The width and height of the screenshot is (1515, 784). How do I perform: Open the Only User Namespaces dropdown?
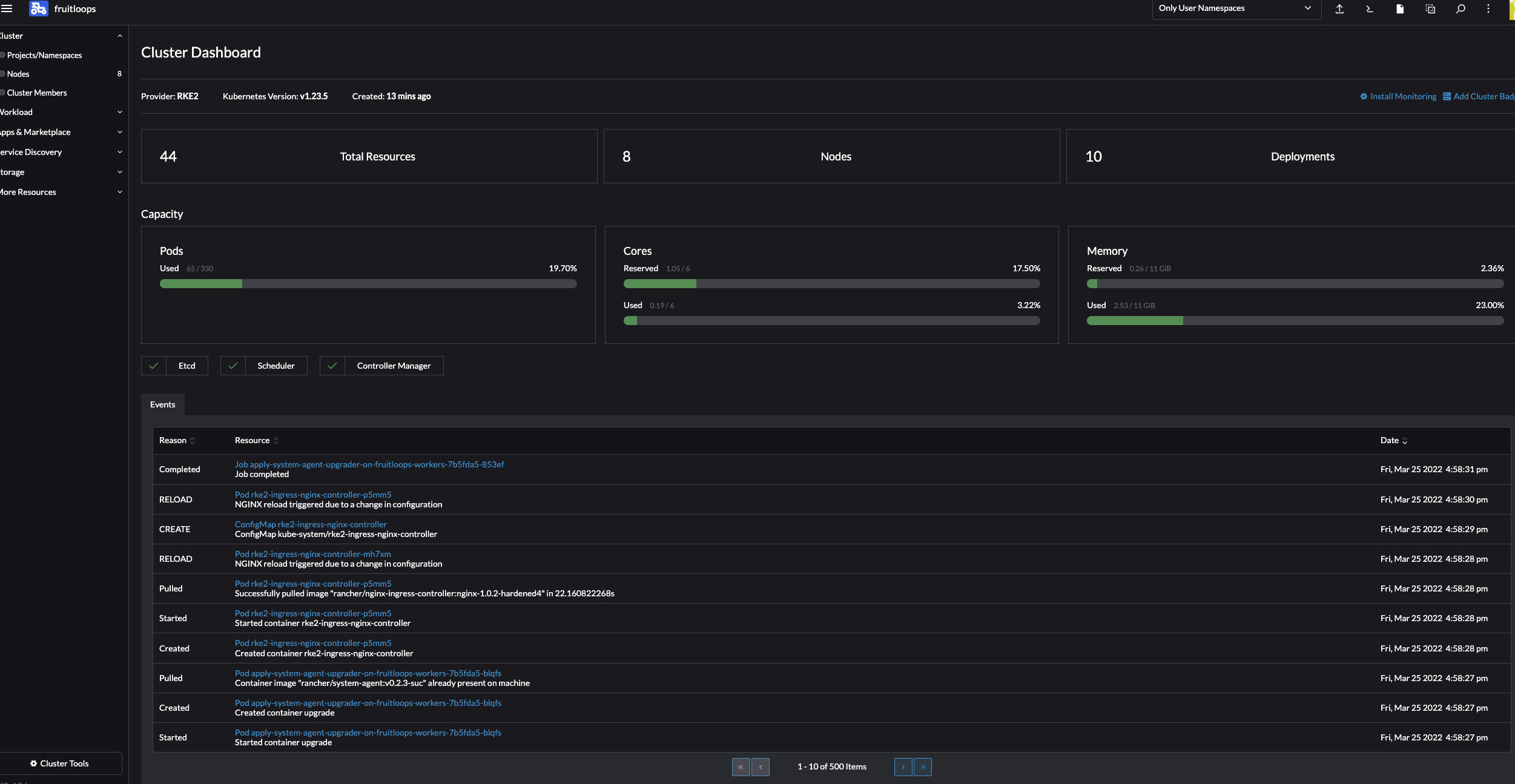coord(1235,9)
